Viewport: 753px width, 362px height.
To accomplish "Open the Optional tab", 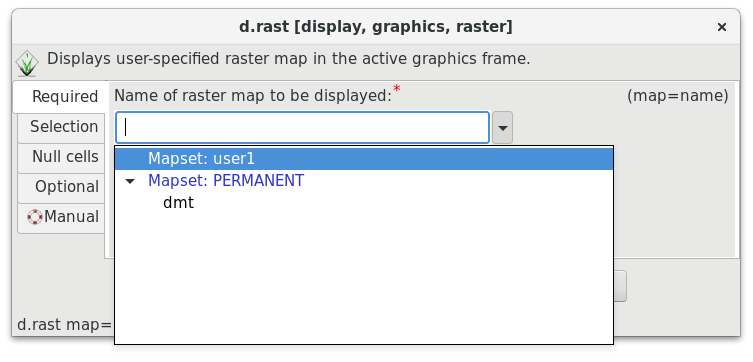I will pyautogui.click(x=61, y=187).
